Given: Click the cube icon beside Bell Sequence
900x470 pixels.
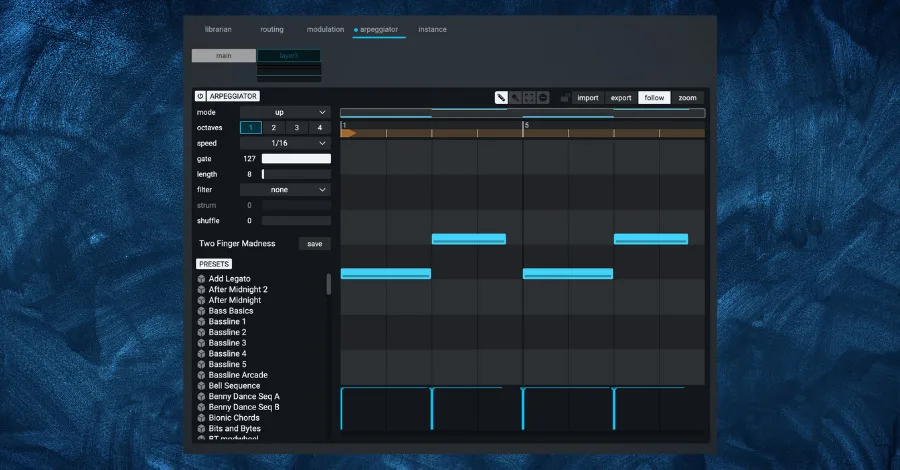Looking at the screenshot, I should [201, 386].
